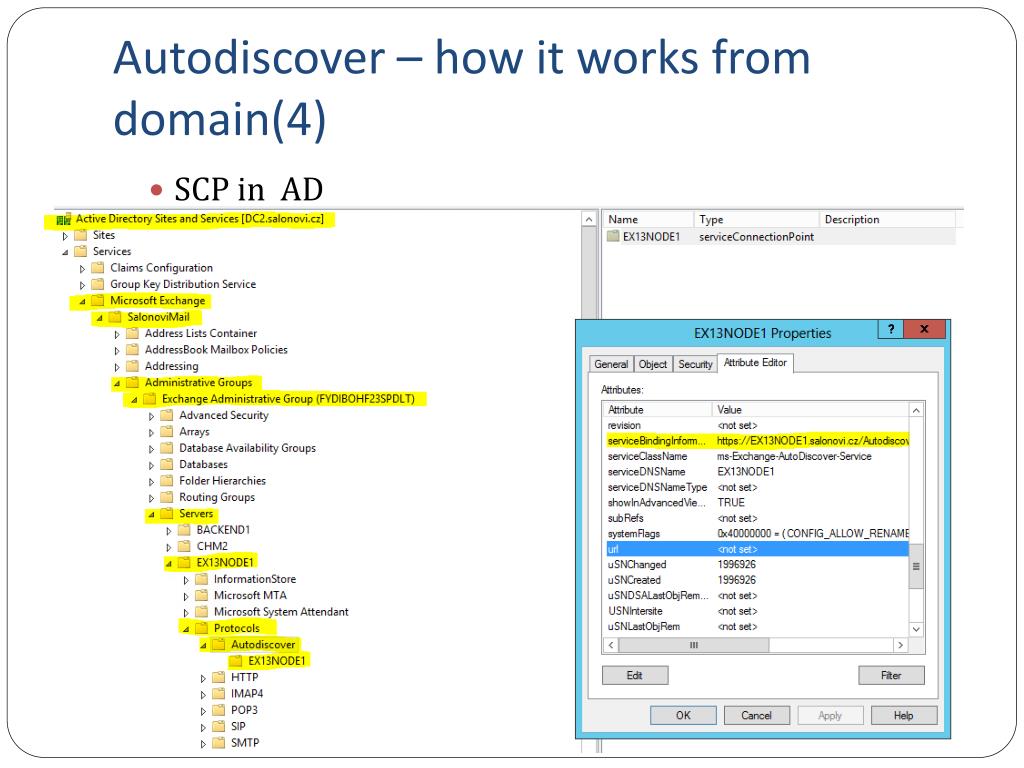This screenshot has width=1024, height=768.
Task: Select the SIP protocol tree item
Action: [x=238, y=726]
